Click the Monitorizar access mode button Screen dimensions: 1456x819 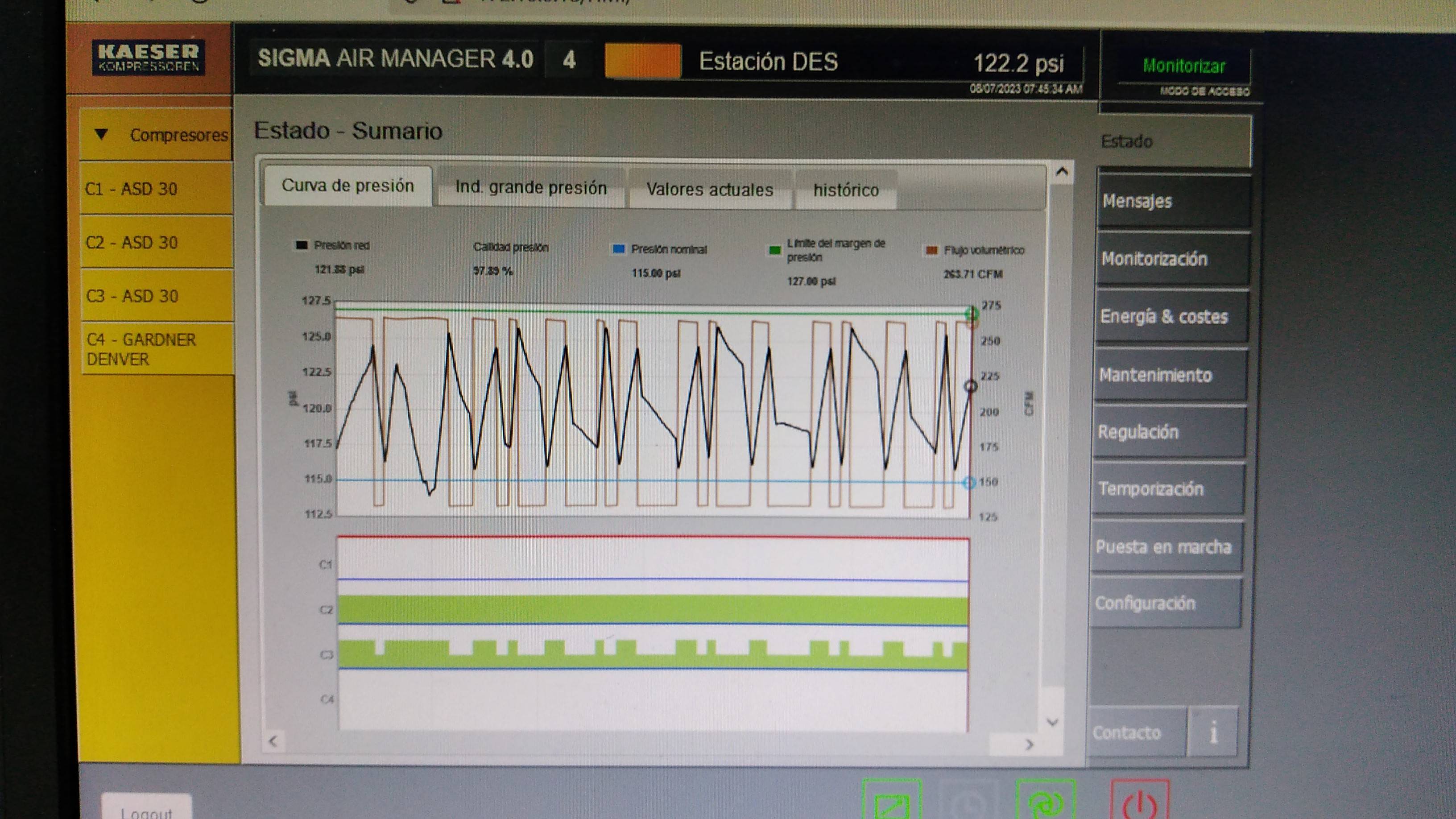click(1184, 67)
